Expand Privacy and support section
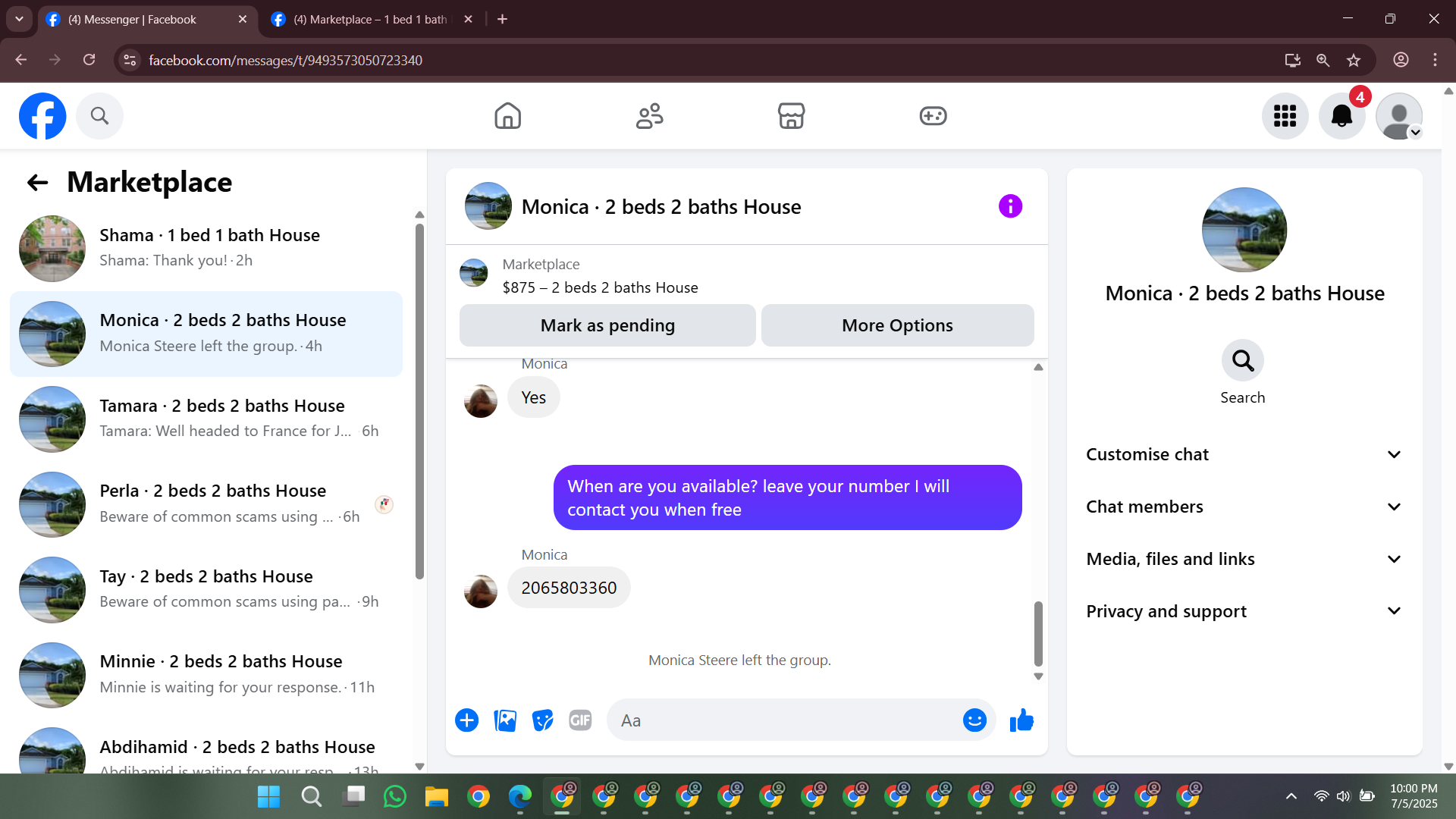The width and height of the screenshot is (1456, 819). coord(1244,611)
